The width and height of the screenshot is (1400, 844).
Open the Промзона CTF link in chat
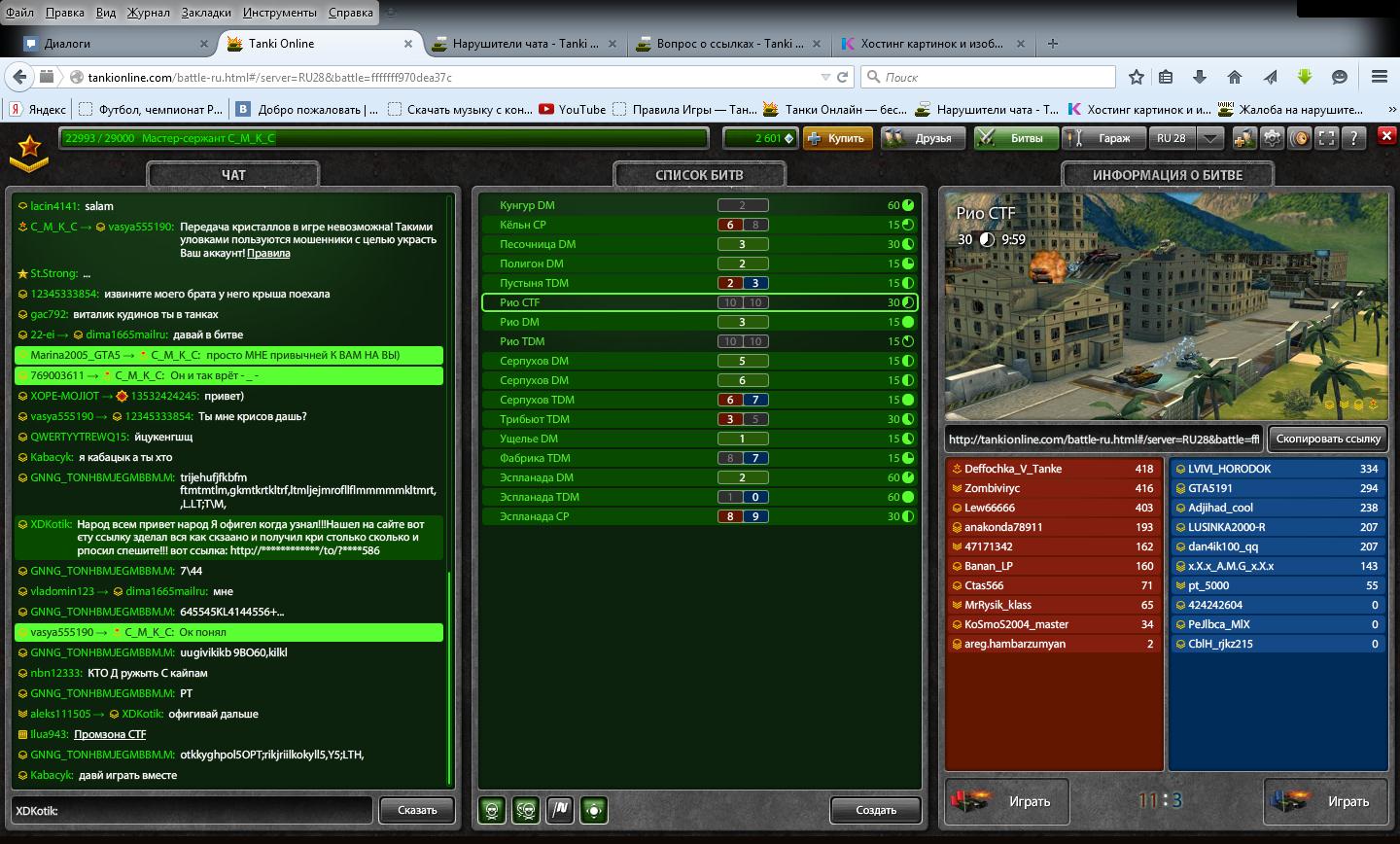[x=110, y=734]
